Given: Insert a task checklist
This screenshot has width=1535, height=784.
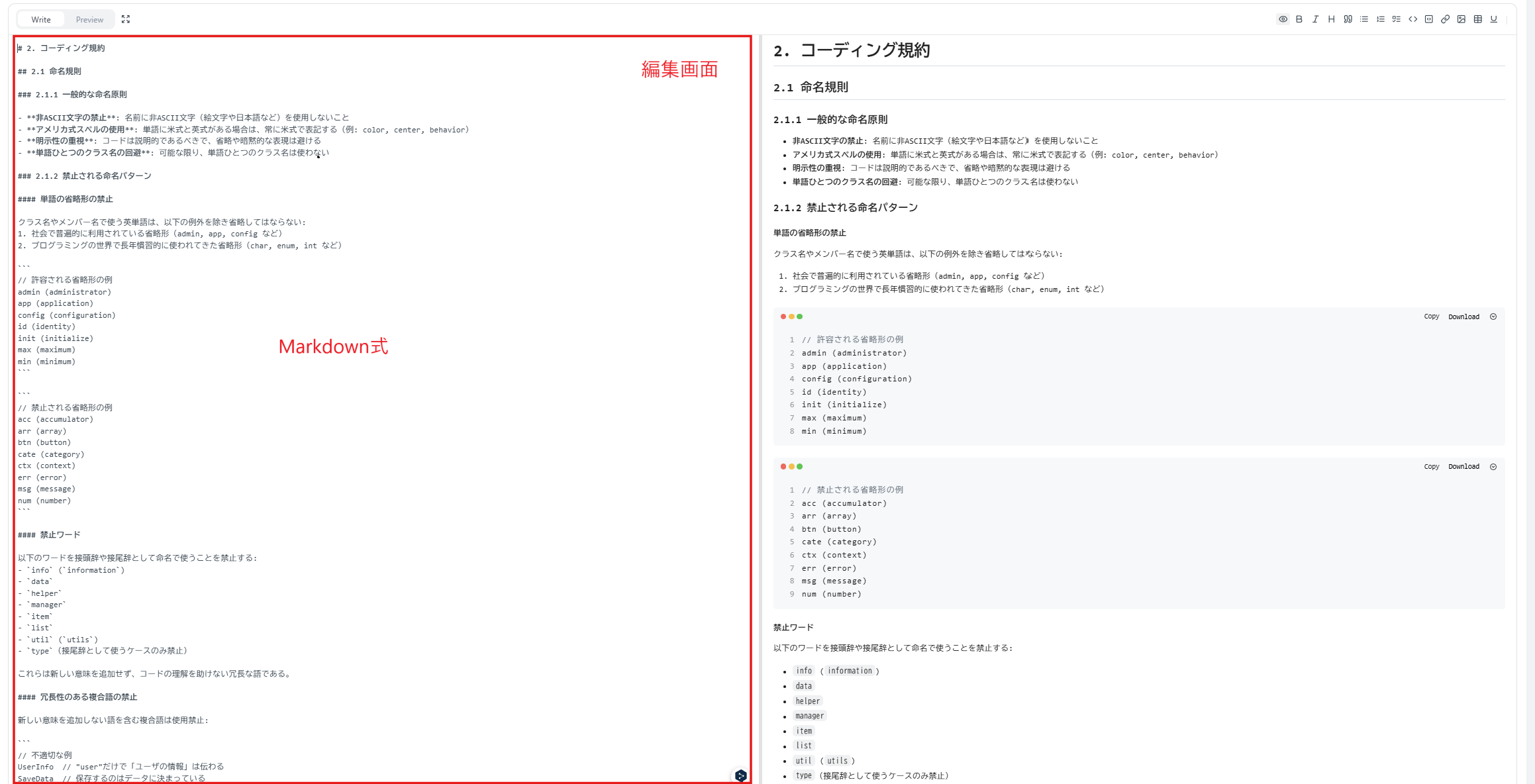Looking at the screenshot, I should [x=1396, y=19].
